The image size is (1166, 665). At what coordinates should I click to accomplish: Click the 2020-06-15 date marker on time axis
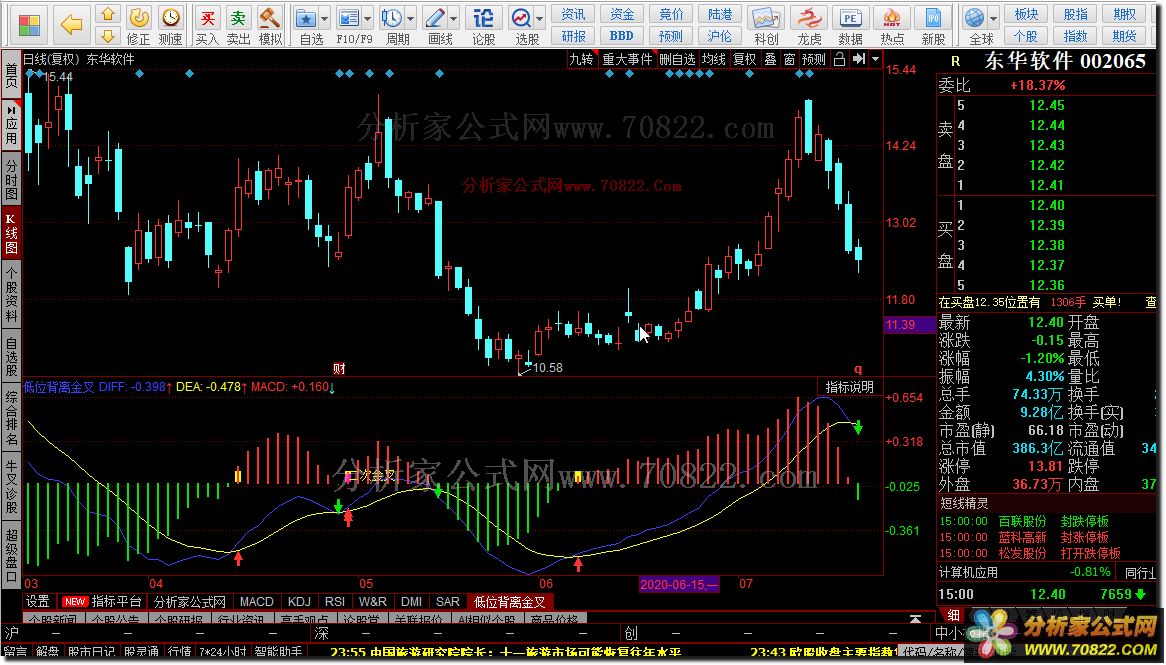pos(679,584)
